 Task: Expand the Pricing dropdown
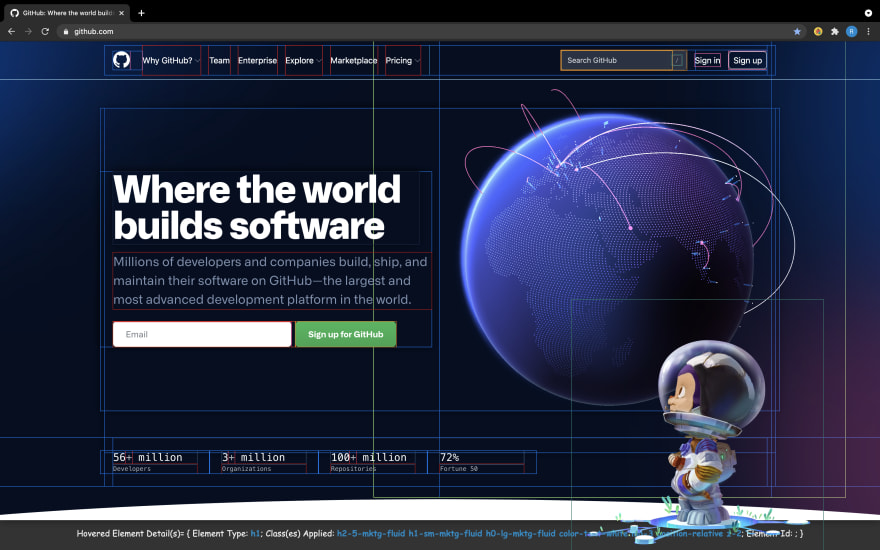(403, 60)
